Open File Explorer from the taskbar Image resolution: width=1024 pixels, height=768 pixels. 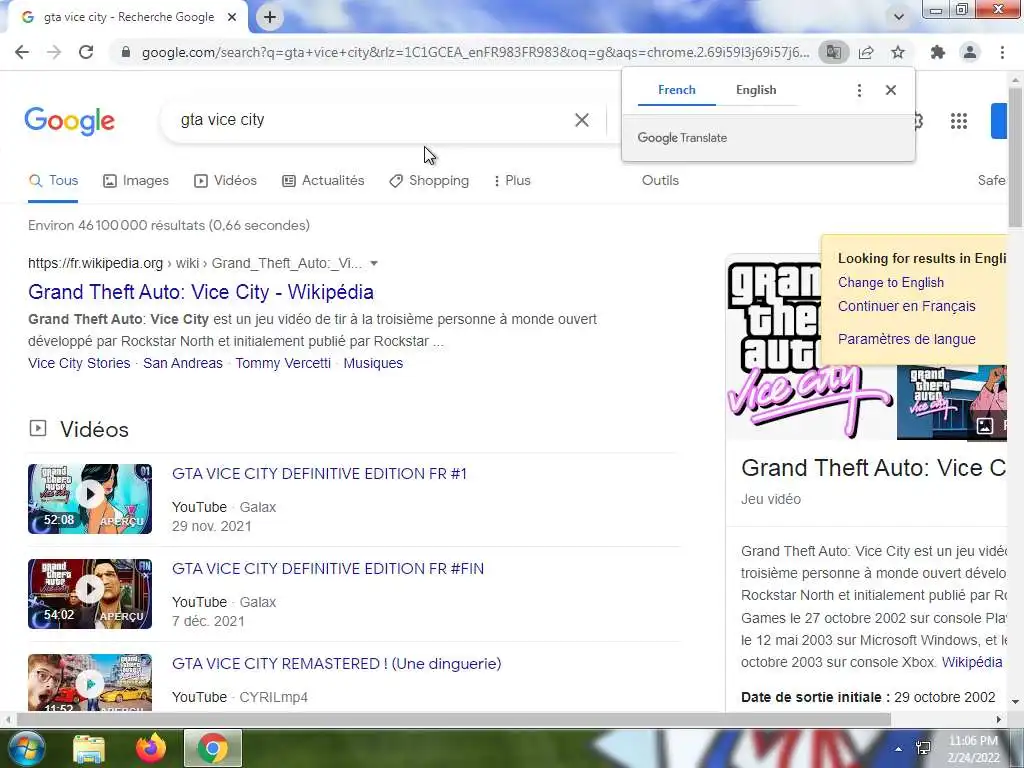pyautogui.click(x=89, y=748)
